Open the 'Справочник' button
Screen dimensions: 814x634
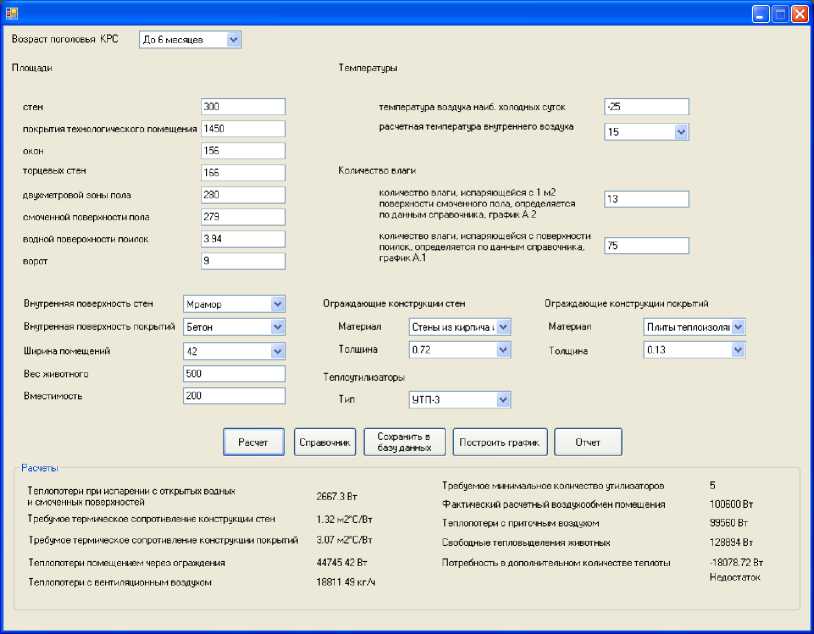(x=325, y=442)
